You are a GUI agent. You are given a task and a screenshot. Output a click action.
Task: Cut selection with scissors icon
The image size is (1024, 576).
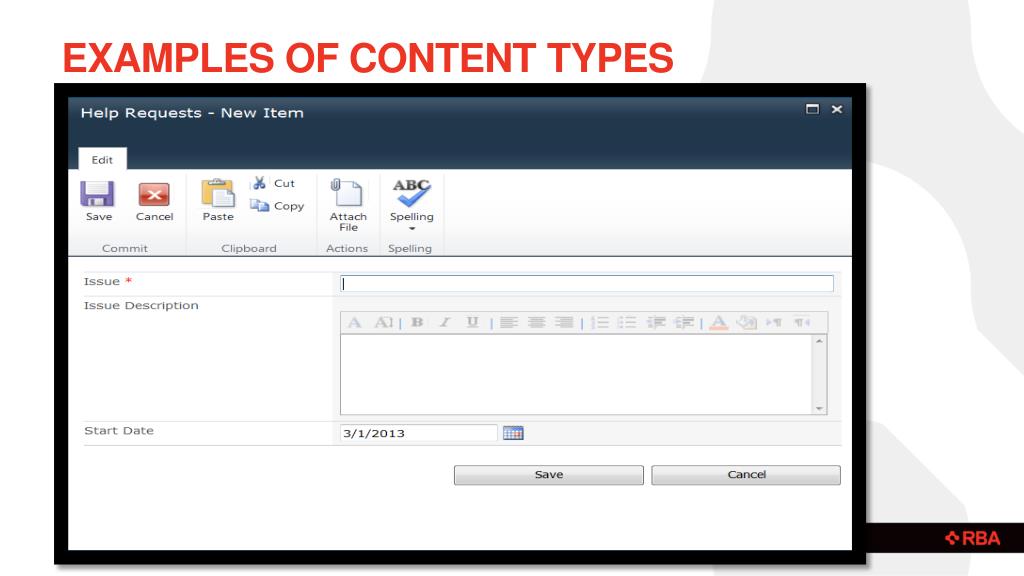pyautogui.click(x=259, y=183)
